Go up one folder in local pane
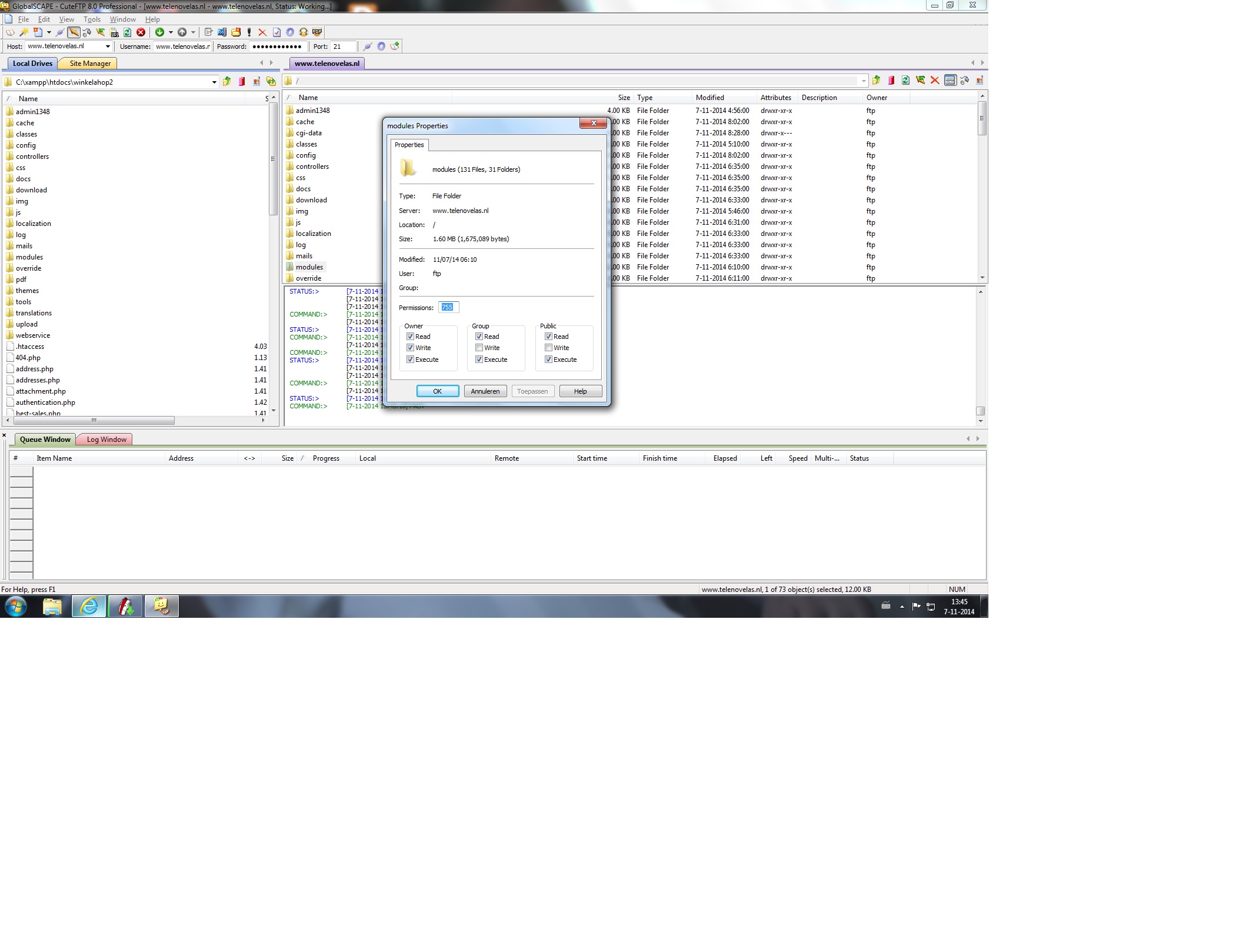Screen dimensions: 1246x952 click(x=226, y=82)
